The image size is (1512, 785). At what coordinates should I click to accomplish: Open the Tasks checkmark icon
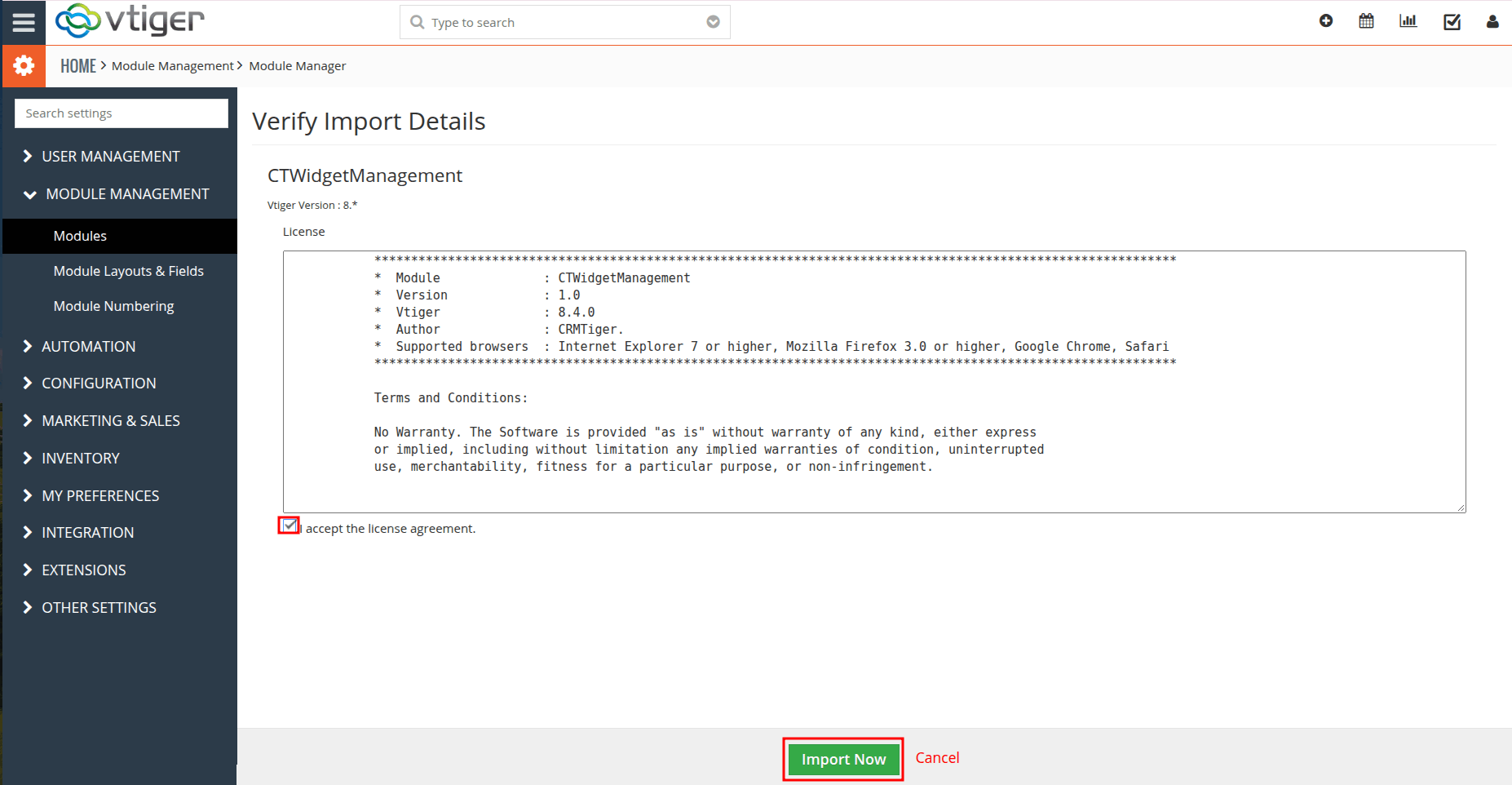[x=1452, y=22]
